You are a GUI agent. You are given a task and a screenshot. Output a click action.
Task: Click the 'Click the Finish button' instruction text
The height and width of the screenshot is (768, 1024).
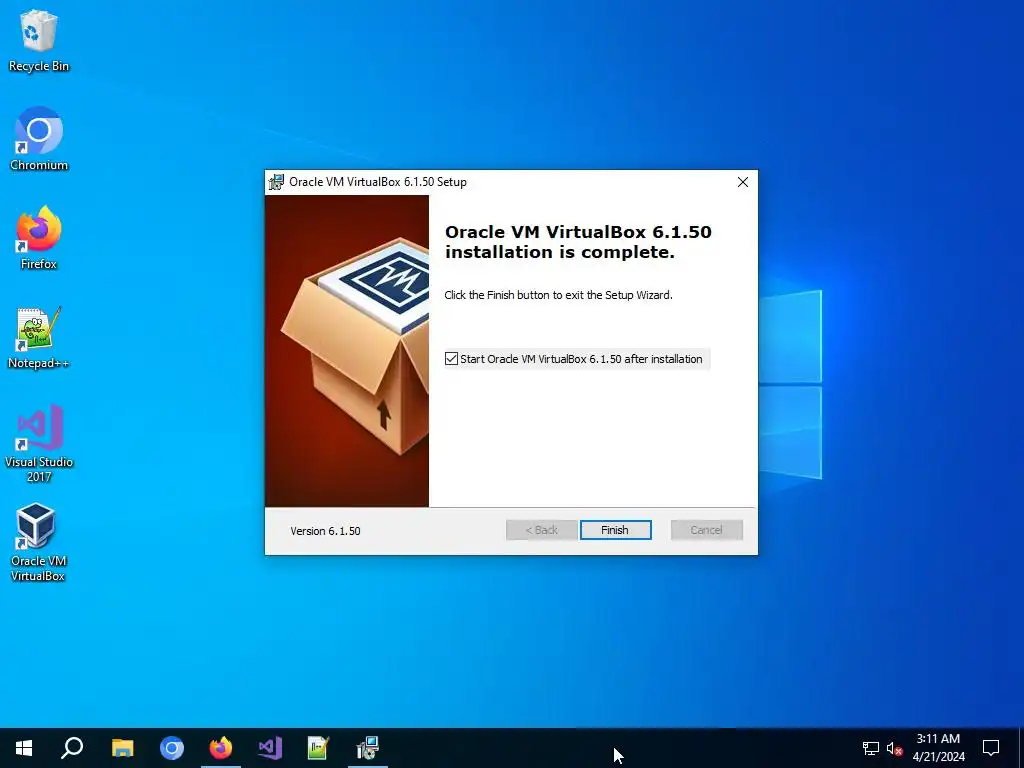(x=558, y=295)
